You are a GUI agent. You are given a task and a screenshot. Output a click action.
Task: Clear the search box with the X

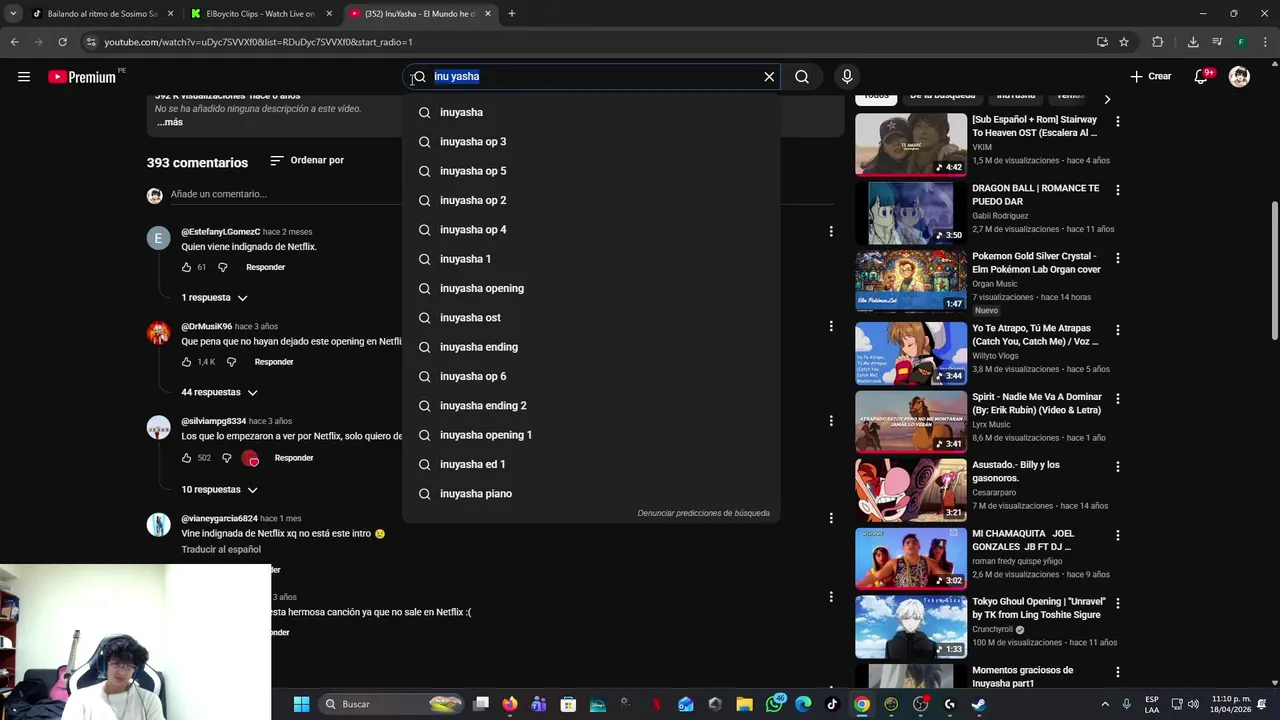[769, 77]
